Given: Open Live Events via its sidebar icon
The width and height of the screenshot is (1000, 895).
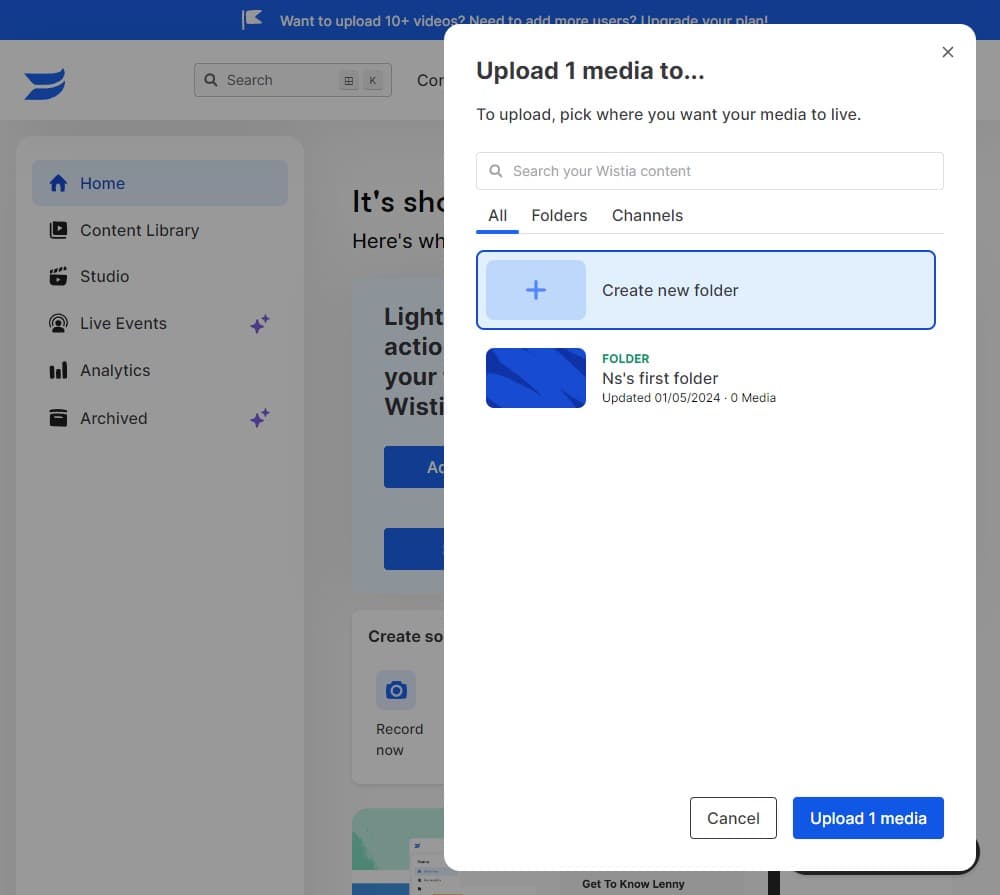Looking at the screenshot, I should [x=58, y=323].
